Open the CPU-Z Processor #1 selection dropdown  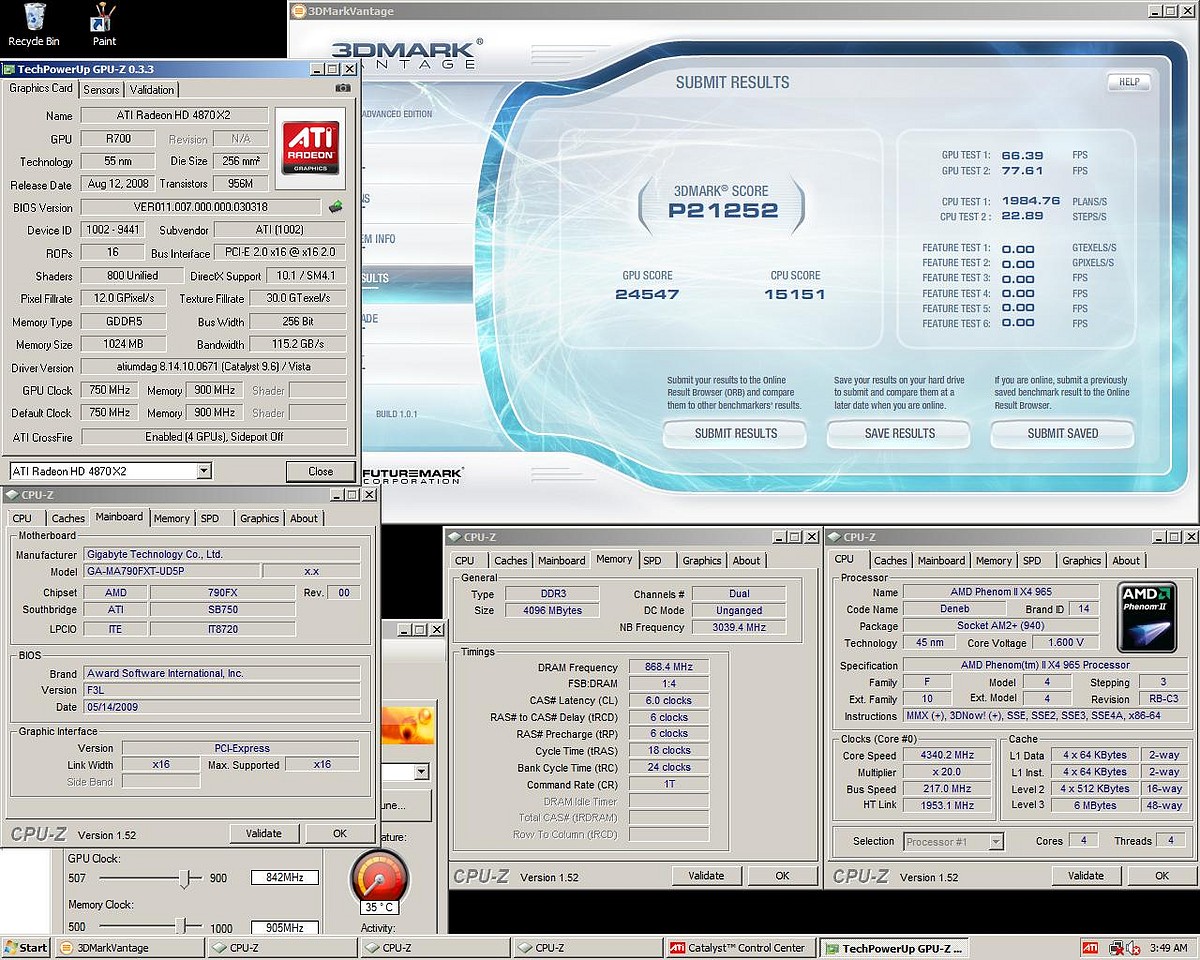click(995, 842)
